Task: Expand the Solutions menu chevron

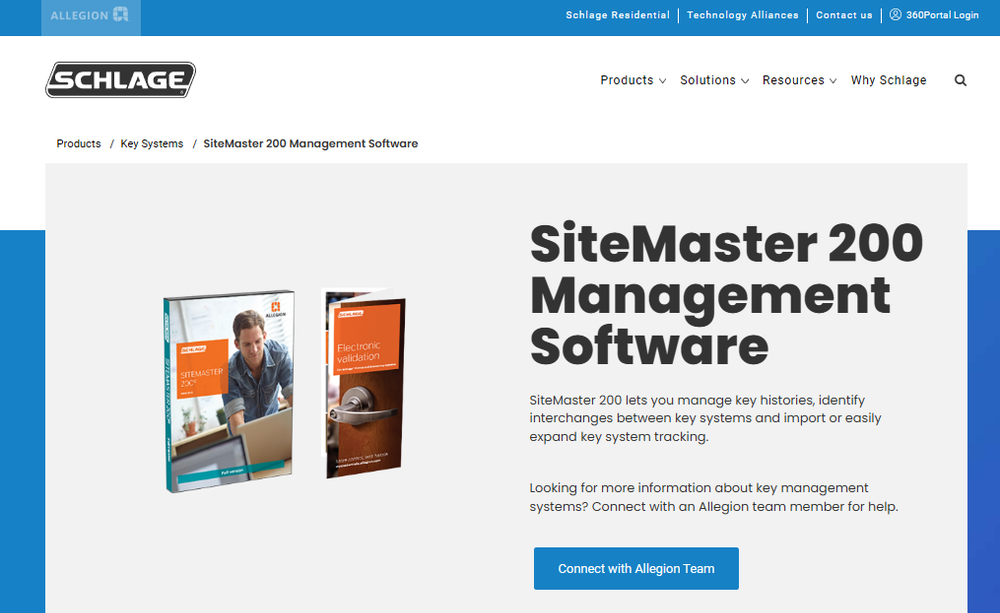Action: [745, 81]
